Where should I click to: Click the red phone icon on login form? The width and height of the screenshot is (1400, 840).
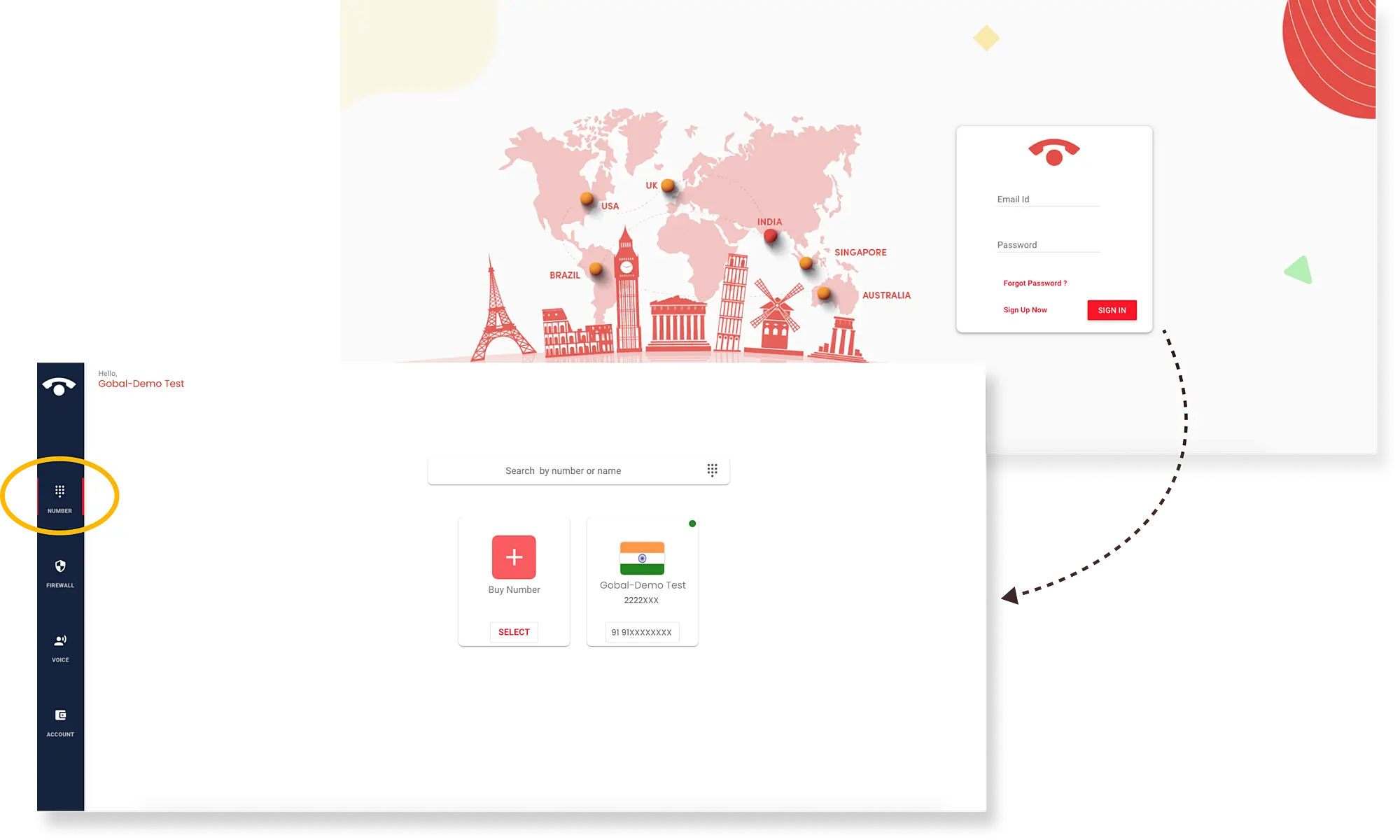pos(1053,151)
